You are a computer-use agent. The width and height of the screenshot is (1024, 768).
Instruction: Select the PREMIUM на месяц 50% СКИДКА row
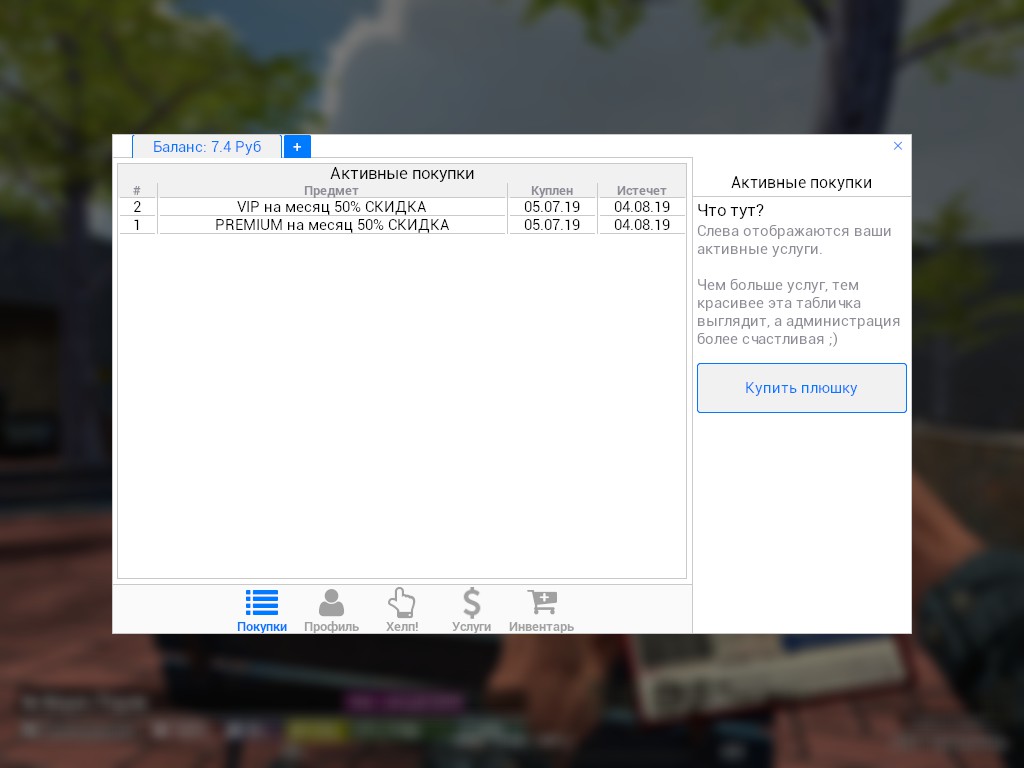pos(332,225)
